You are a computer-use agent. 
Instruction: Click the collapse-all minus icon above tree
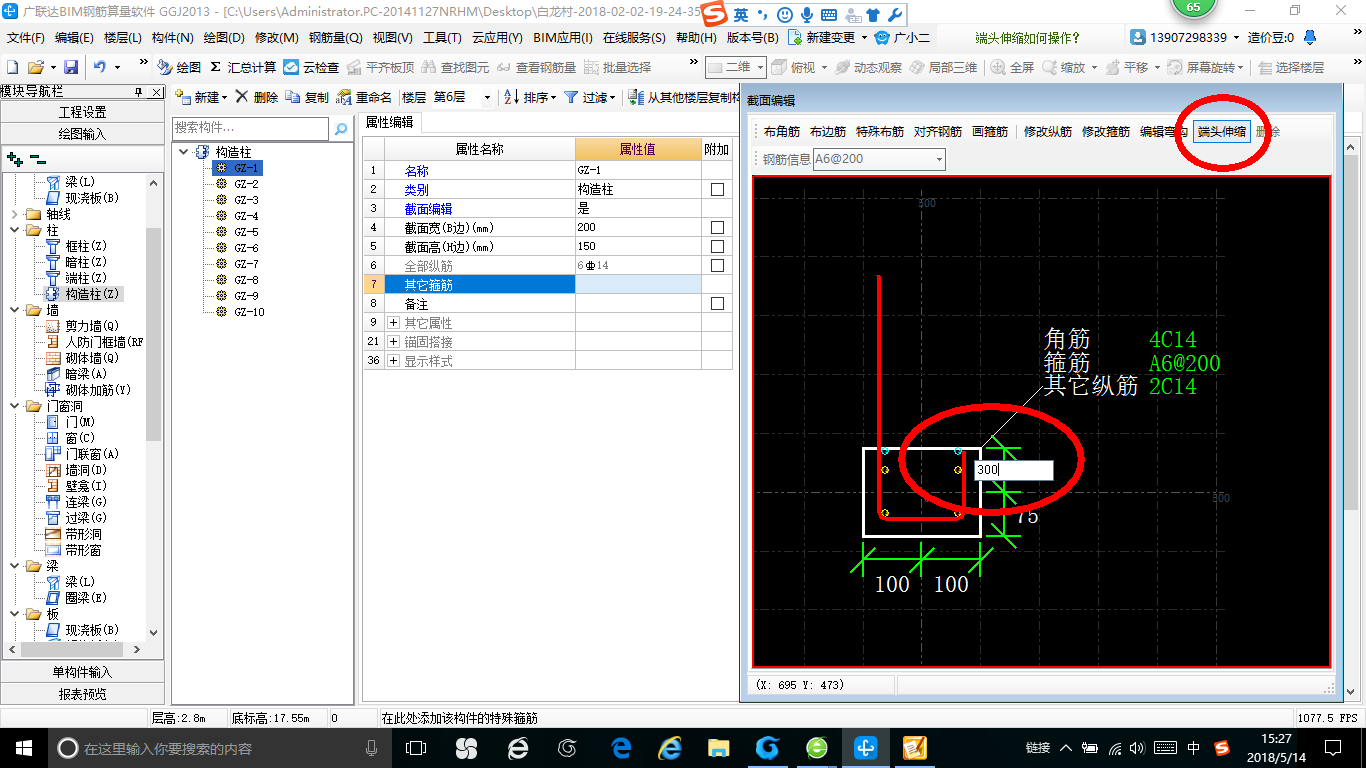(37, 158)
